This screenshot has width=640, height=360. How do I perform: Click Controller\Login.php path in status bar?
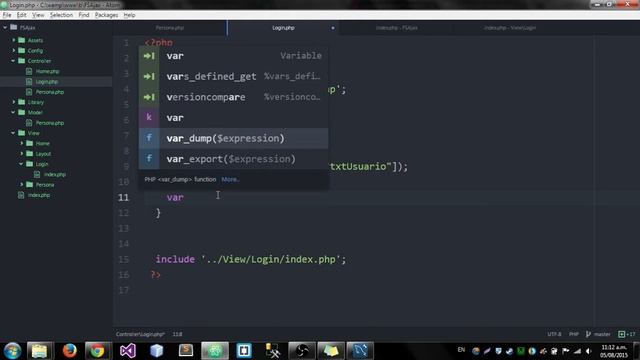pos(140,334)
